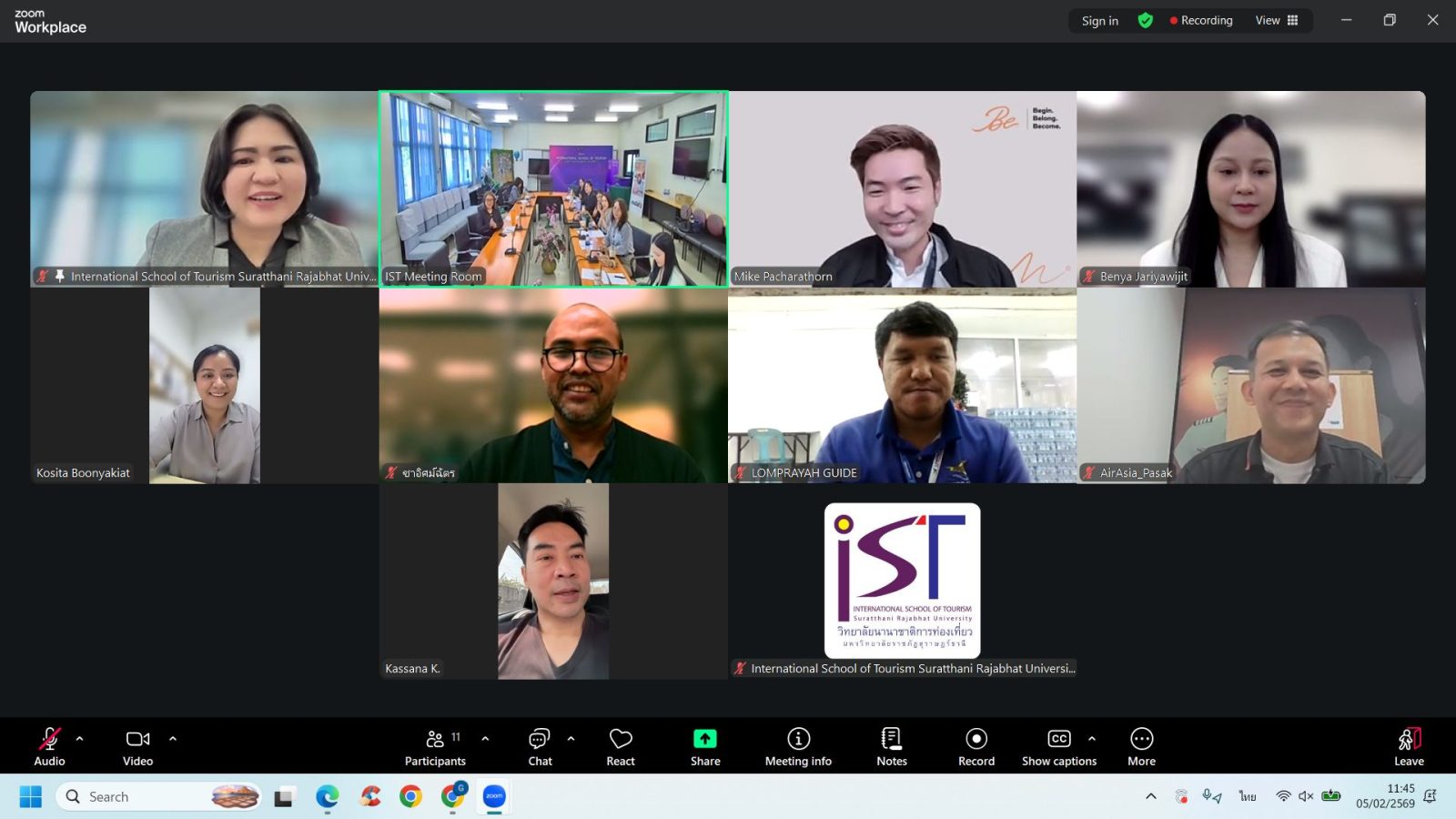
Task: Open Task View from the taskbar
Action: (x=284, y=797)
